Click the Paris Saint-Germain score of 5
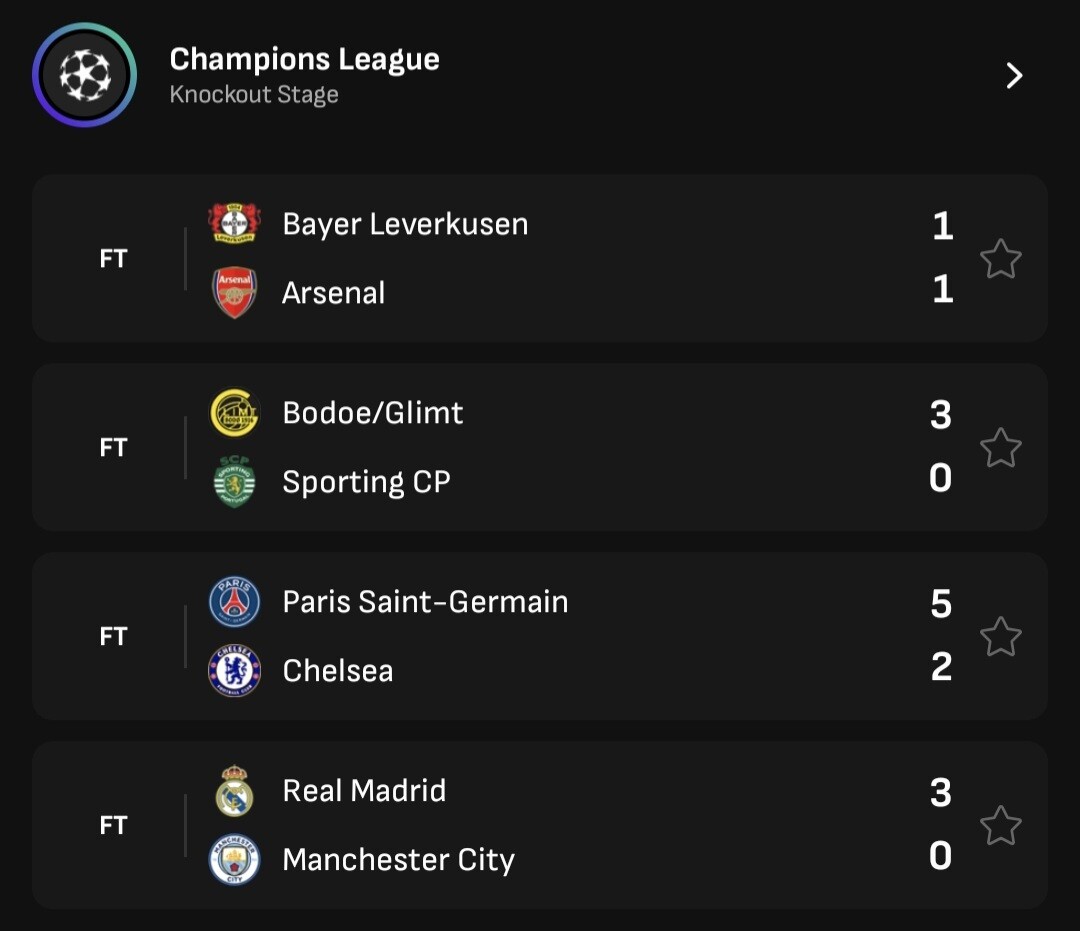This screenshot has width=1080, height=931. point(941,604)
